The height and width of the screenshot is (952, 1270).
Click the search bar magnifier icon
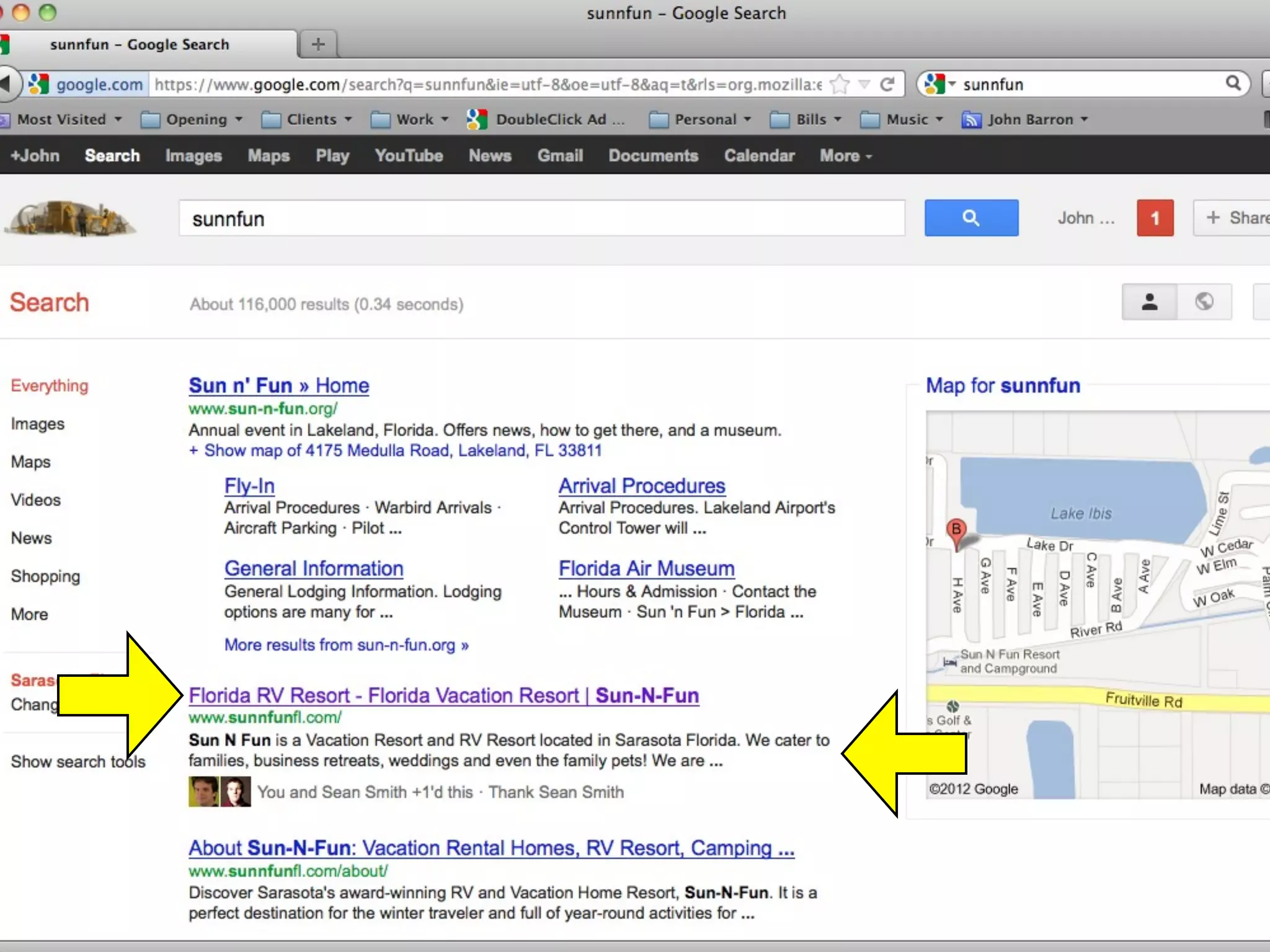tap(1233, 83)
